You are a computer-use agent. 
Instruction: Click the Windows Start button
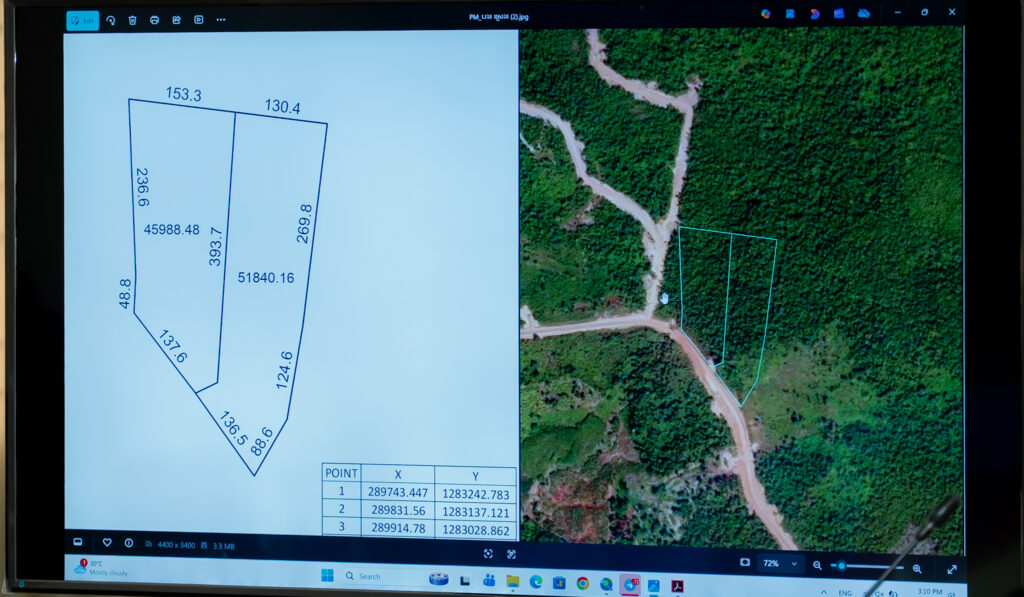click(x=327, y=576)
